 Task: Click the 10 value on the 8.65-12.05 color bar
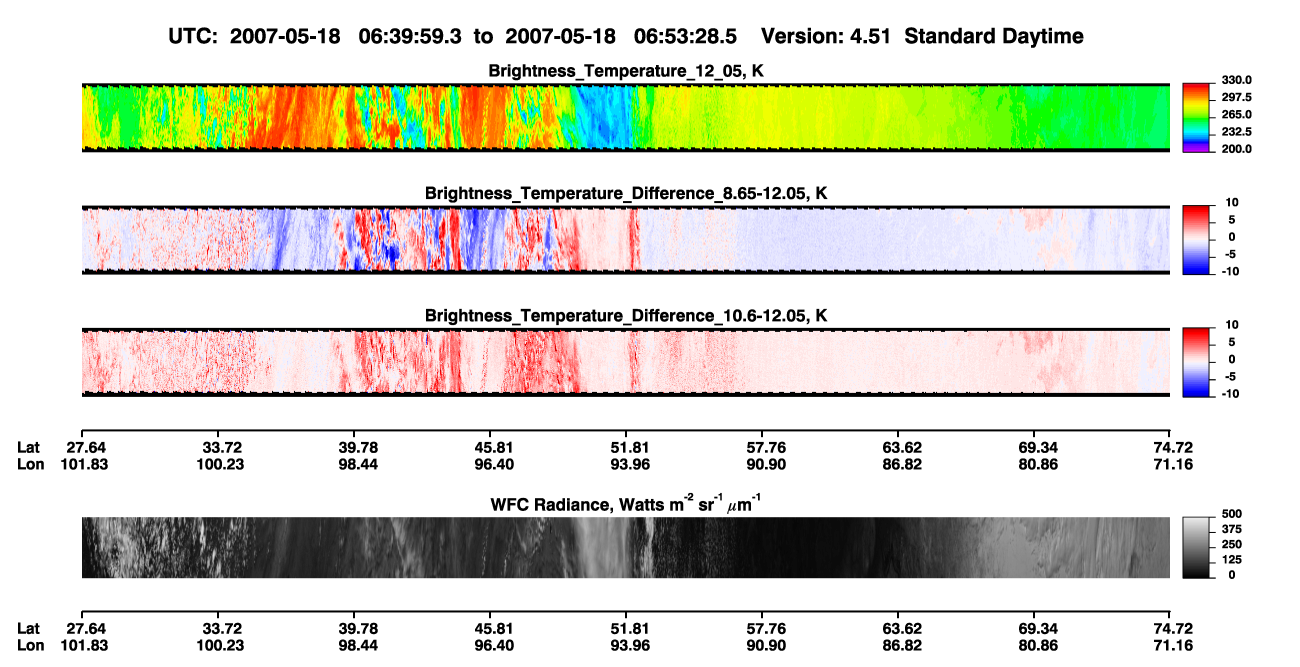click(1234, 203)
